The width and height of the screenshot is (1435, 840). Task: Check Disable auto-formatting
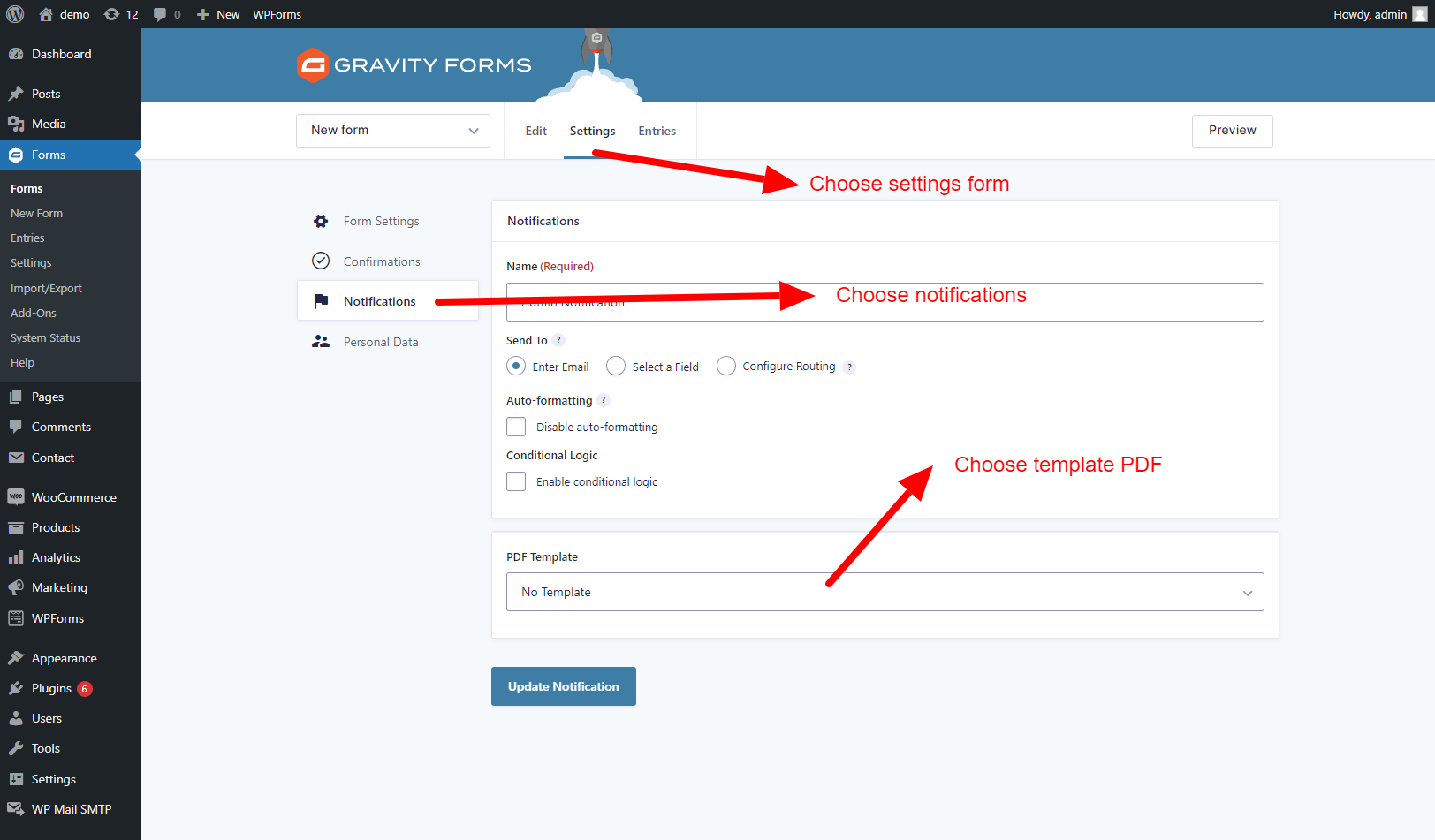pyautogui.click(x=516, y=427)
